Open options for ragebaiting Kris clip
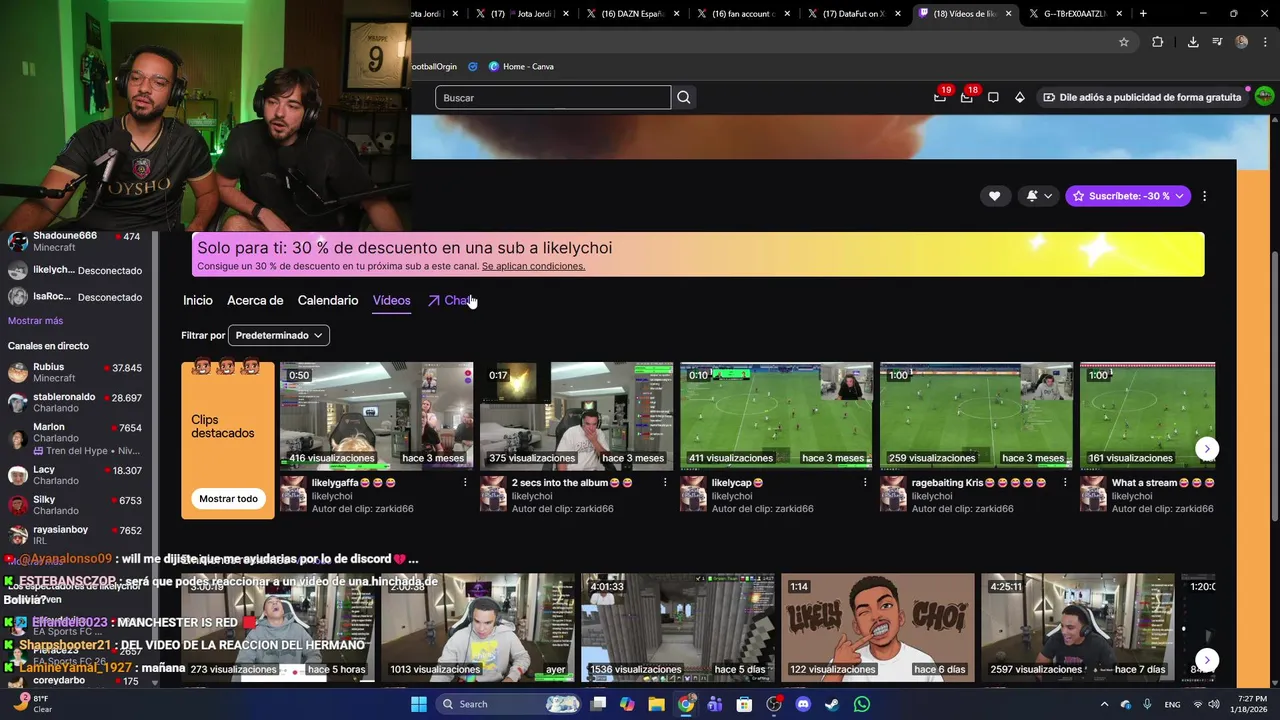This screenshot has height=720, width=1280. 1065,482
